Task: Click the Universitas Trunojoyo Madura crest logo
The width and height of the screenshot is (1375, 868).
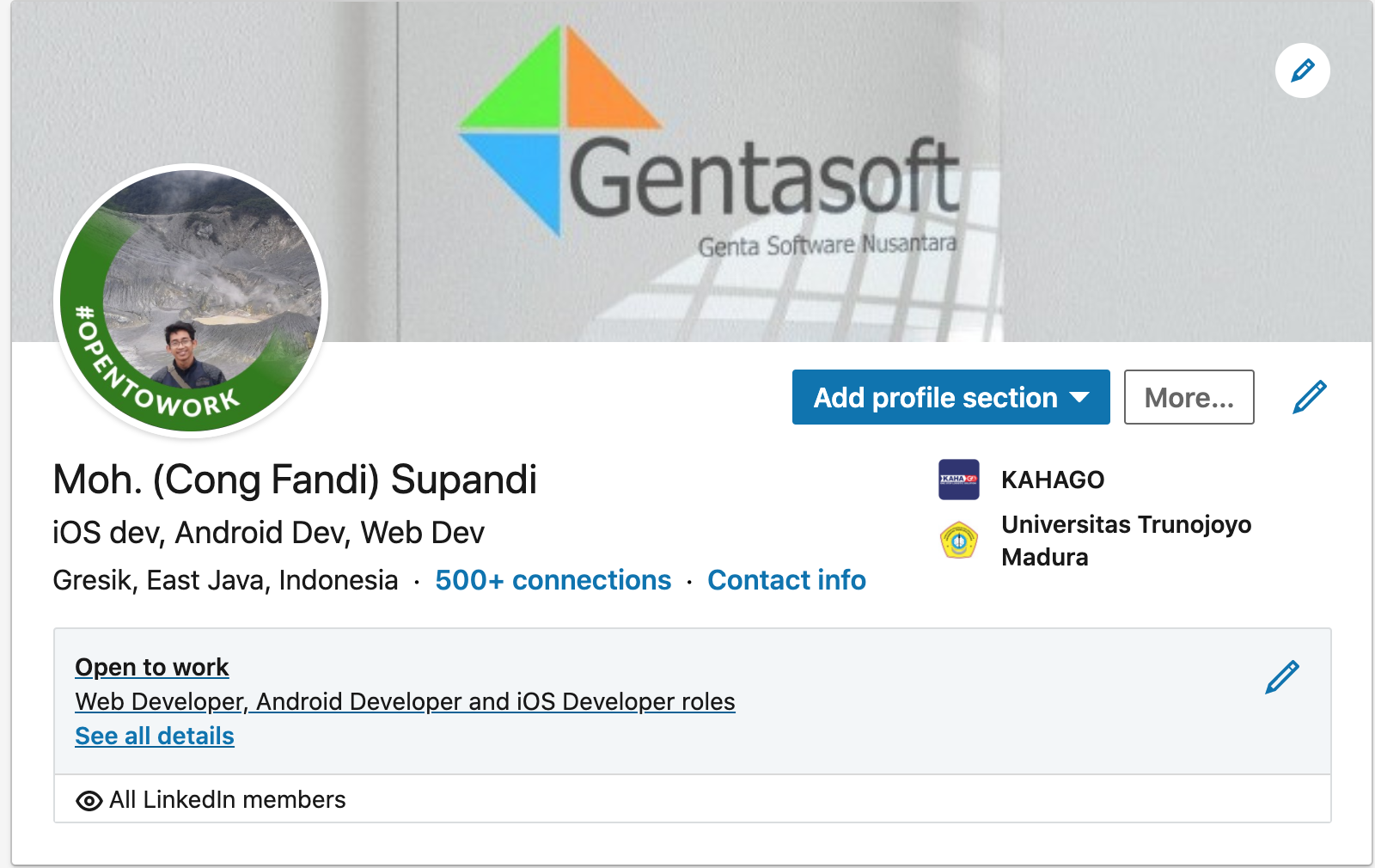Action: 958,541
